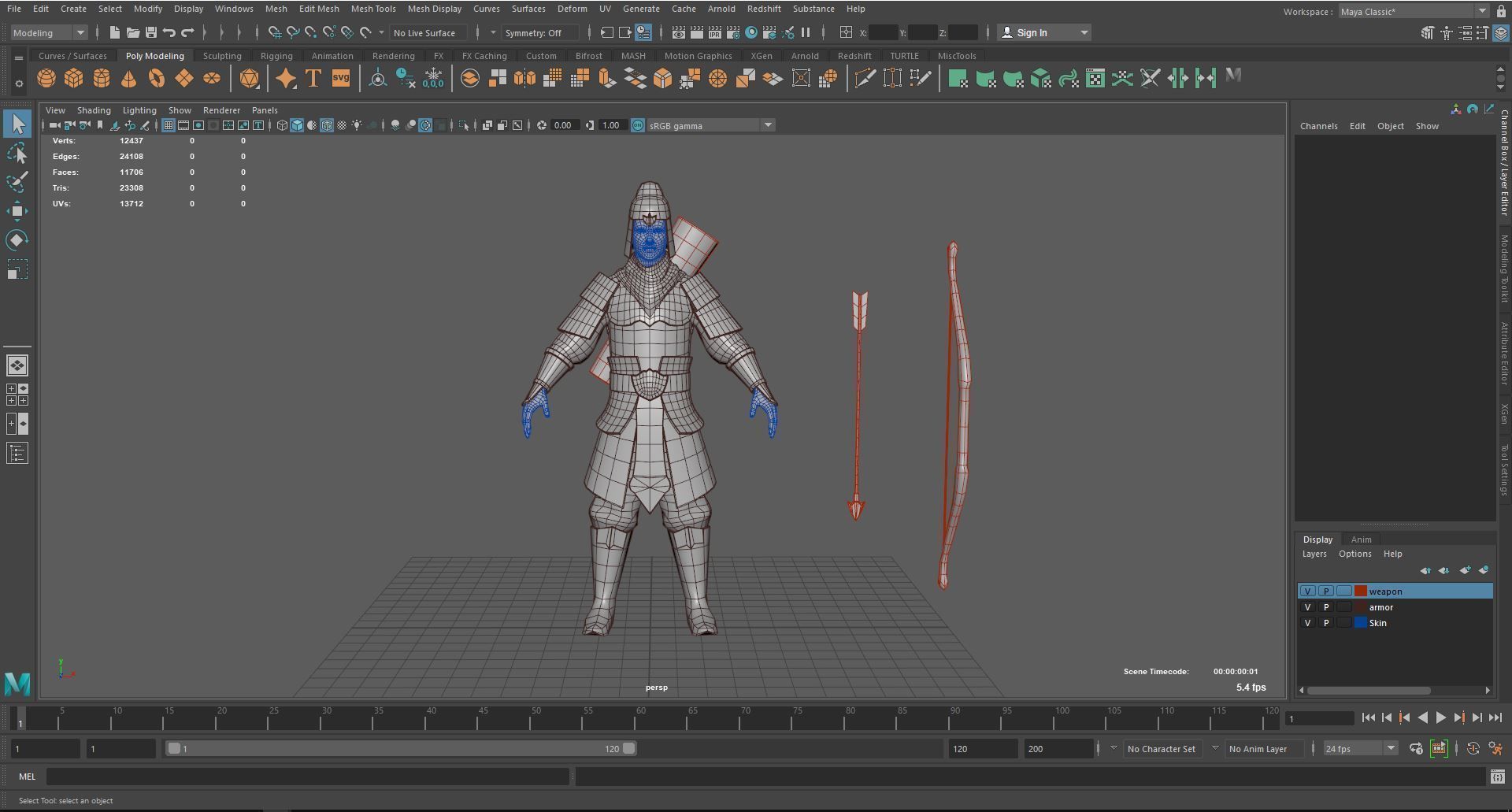The image size is (1512, 812).
Task: Select the Move tool in the toolbox
Action: point(17,211)
